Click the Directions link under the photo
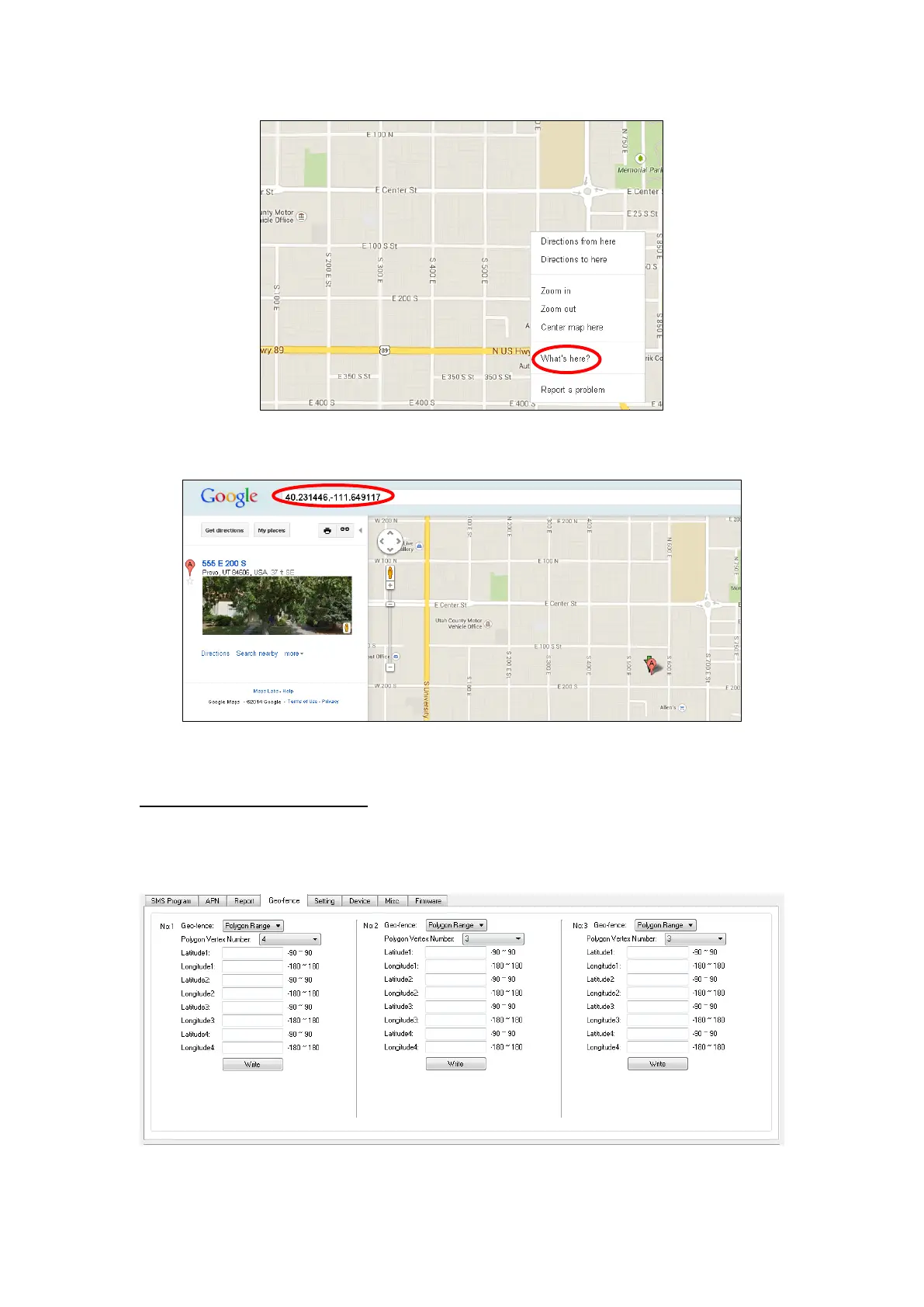 215,653
